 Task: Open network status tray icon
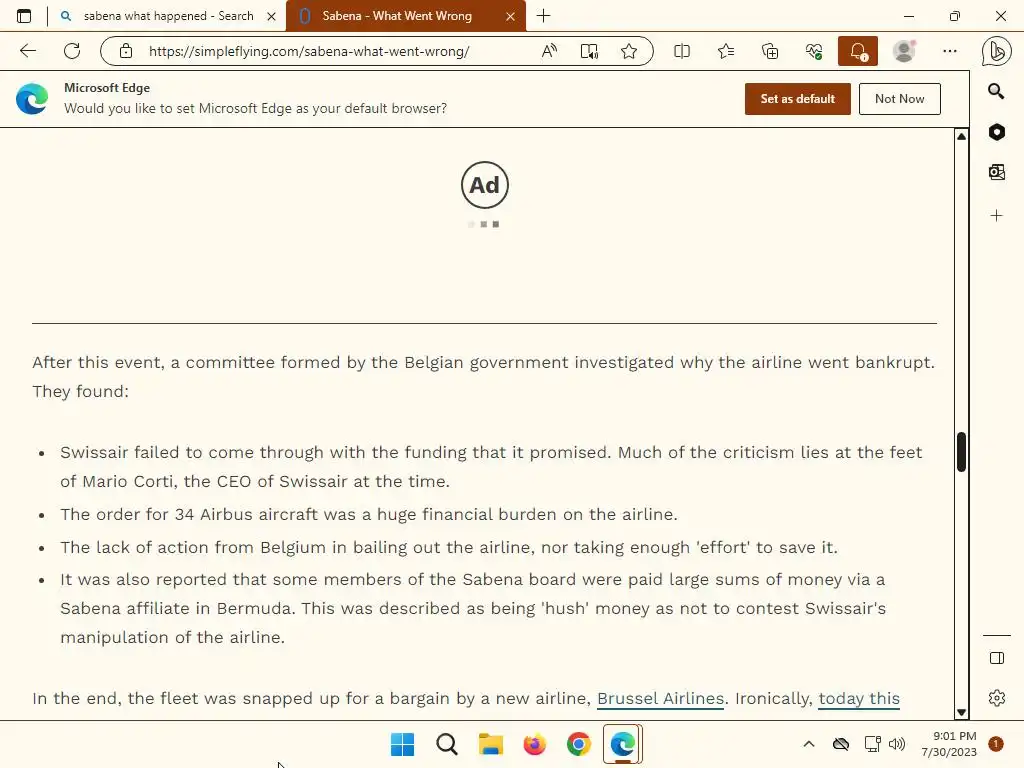tap(872, 744)
